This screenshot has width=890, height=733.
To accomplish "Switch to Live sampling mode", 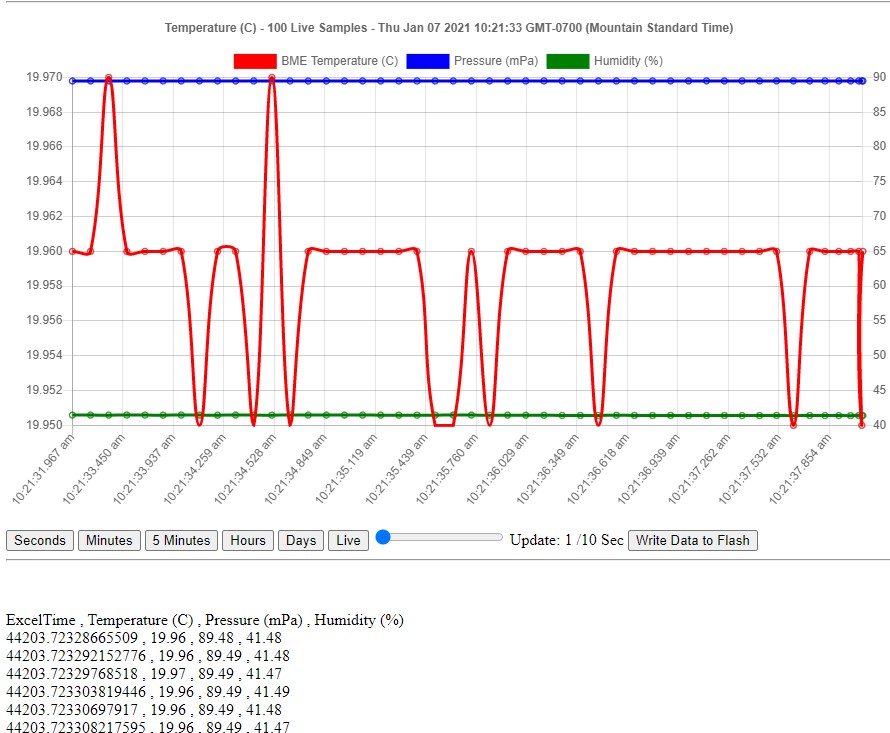I will pyautogui.click(x=348, y=540).
